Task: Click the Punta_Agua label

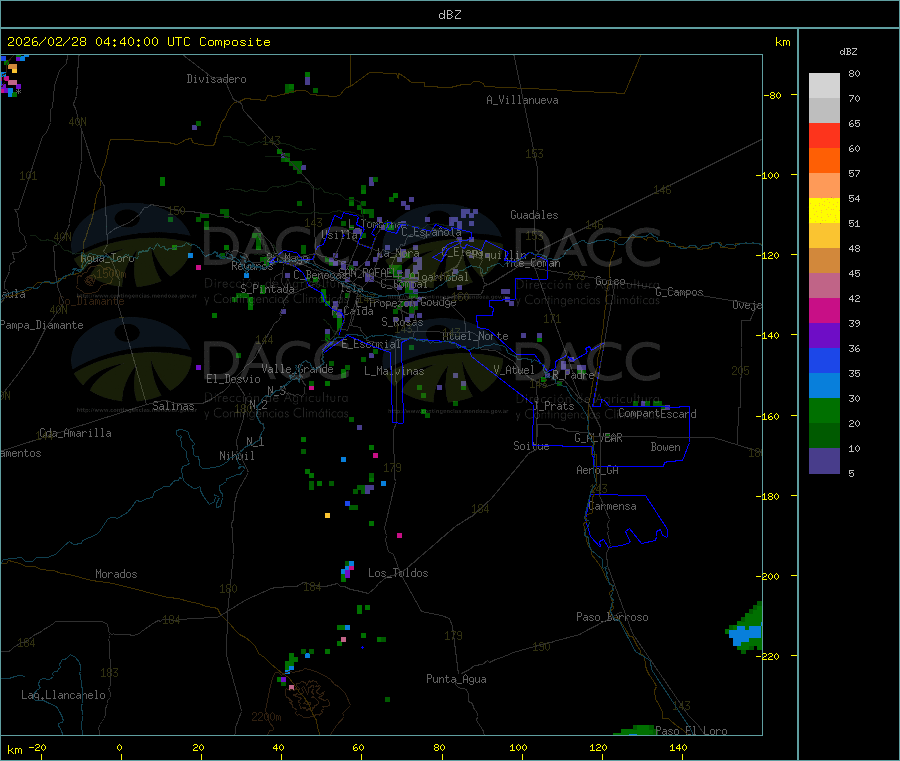Action: point(456,679)
